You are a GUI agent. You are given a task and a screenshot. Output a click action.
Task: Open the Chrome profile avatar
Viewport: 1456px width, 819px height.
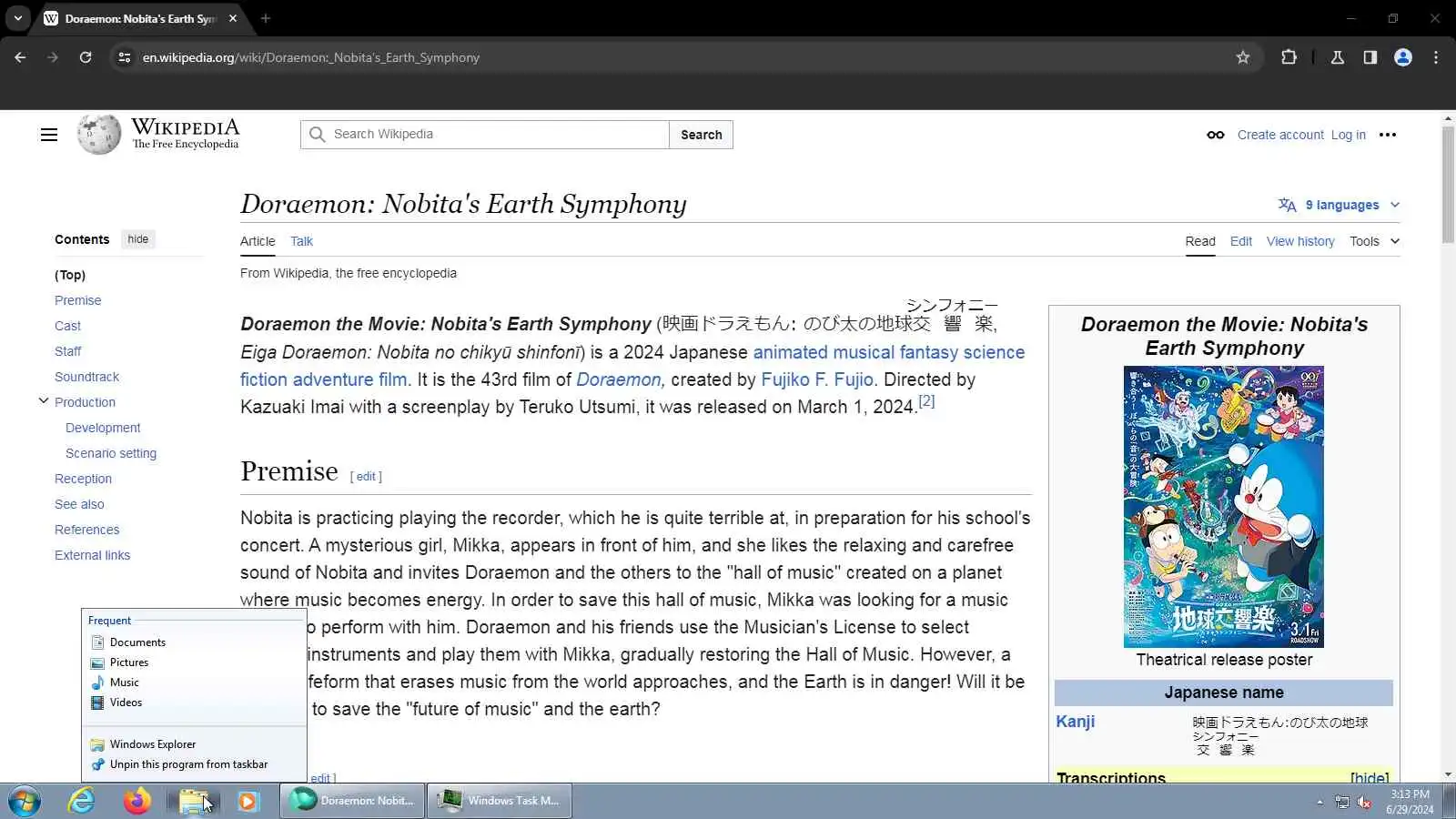tap(1403, 57)
